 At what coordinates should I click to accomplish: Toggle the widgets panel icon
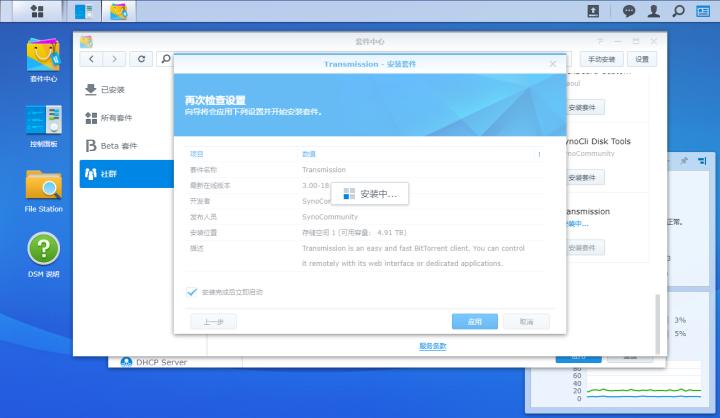703,11
